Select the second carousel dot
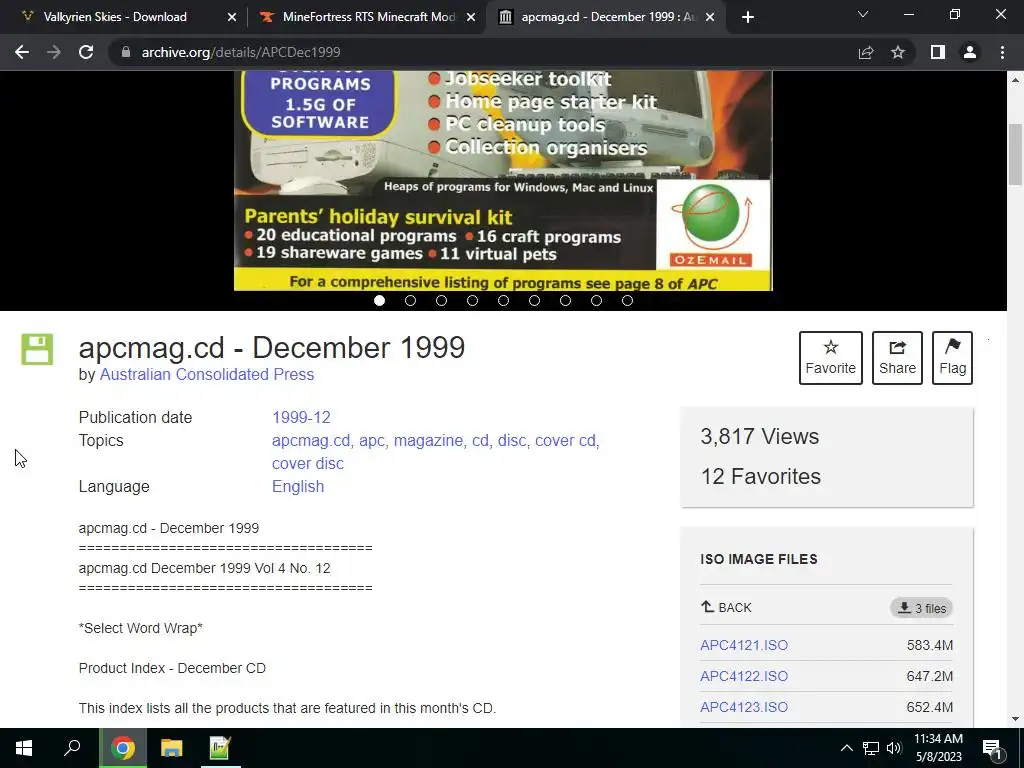Image resolution: width=1024 pixels, height=768 pixels. tap(410, 300)
